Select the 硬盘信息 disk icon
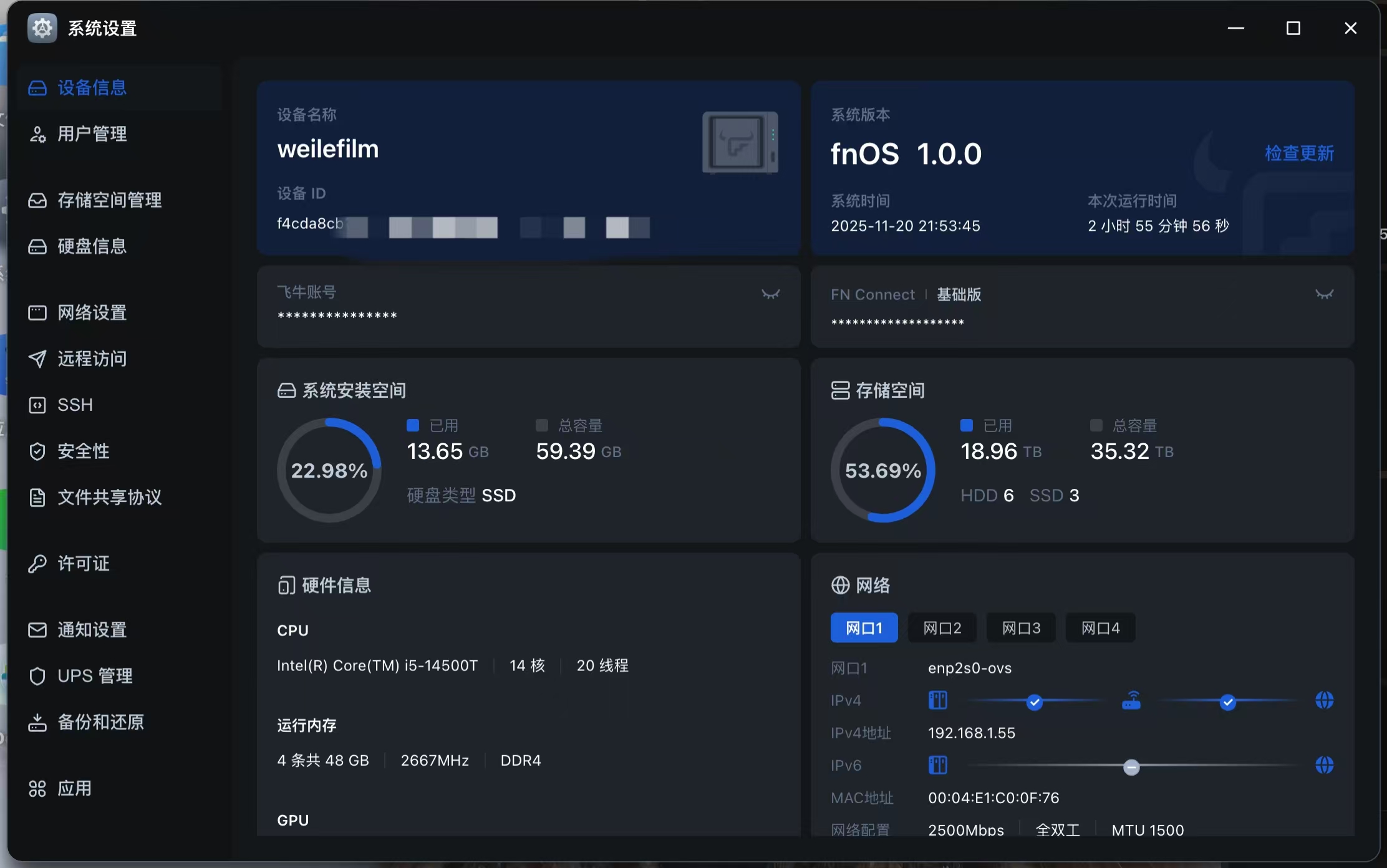1387x868 pixels. [x=37, y=246]
